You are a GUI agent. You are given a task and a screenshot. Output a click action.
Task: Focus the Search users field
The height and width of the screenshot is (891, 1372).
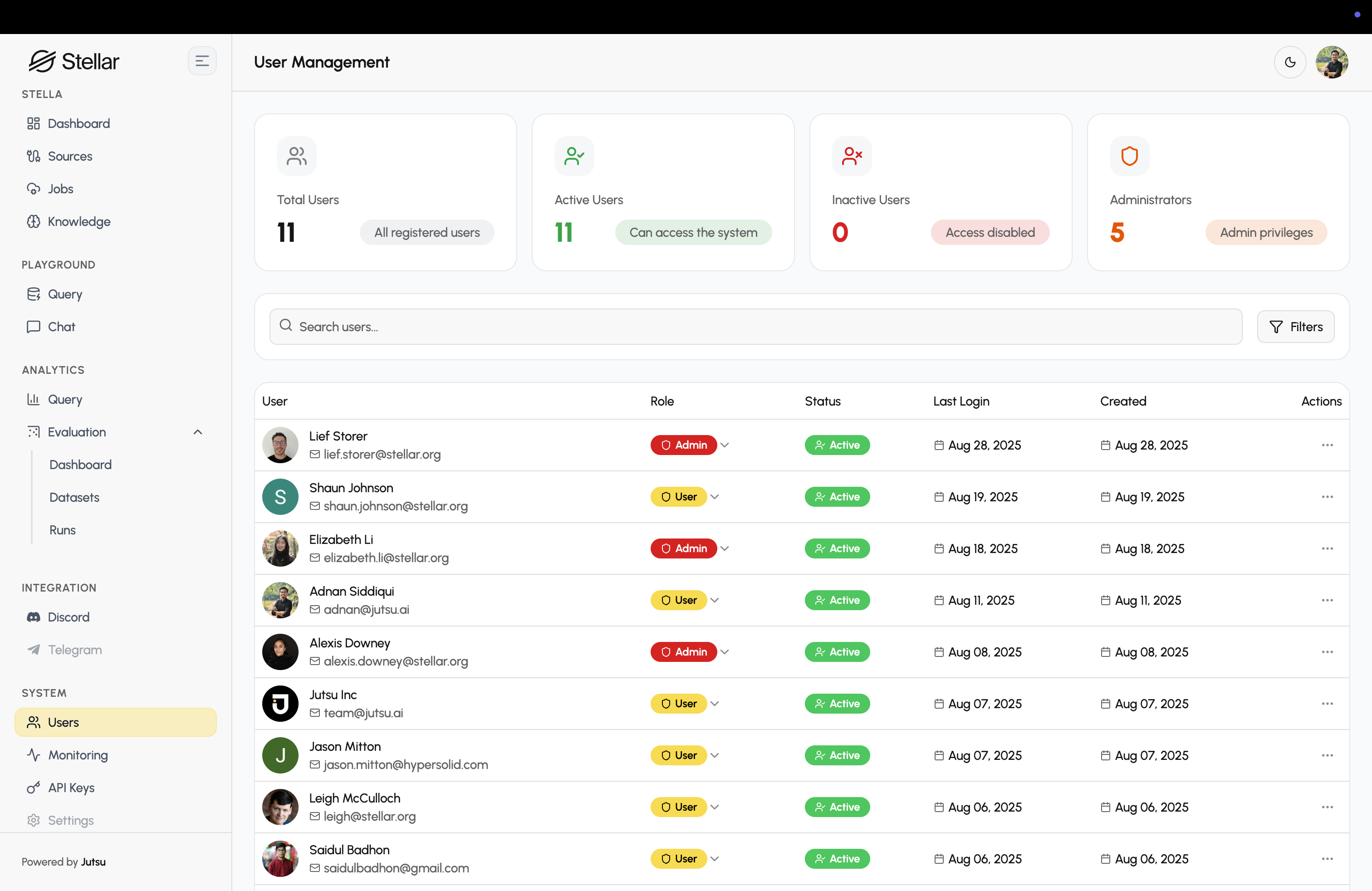click(755, 327)
